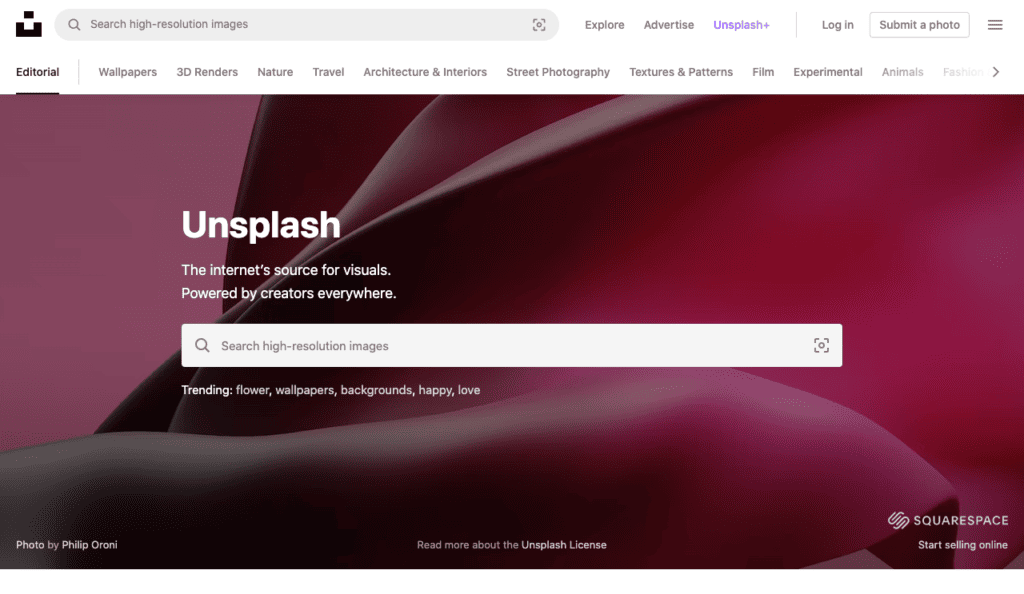Click Start selling online link

pos(963,544)
